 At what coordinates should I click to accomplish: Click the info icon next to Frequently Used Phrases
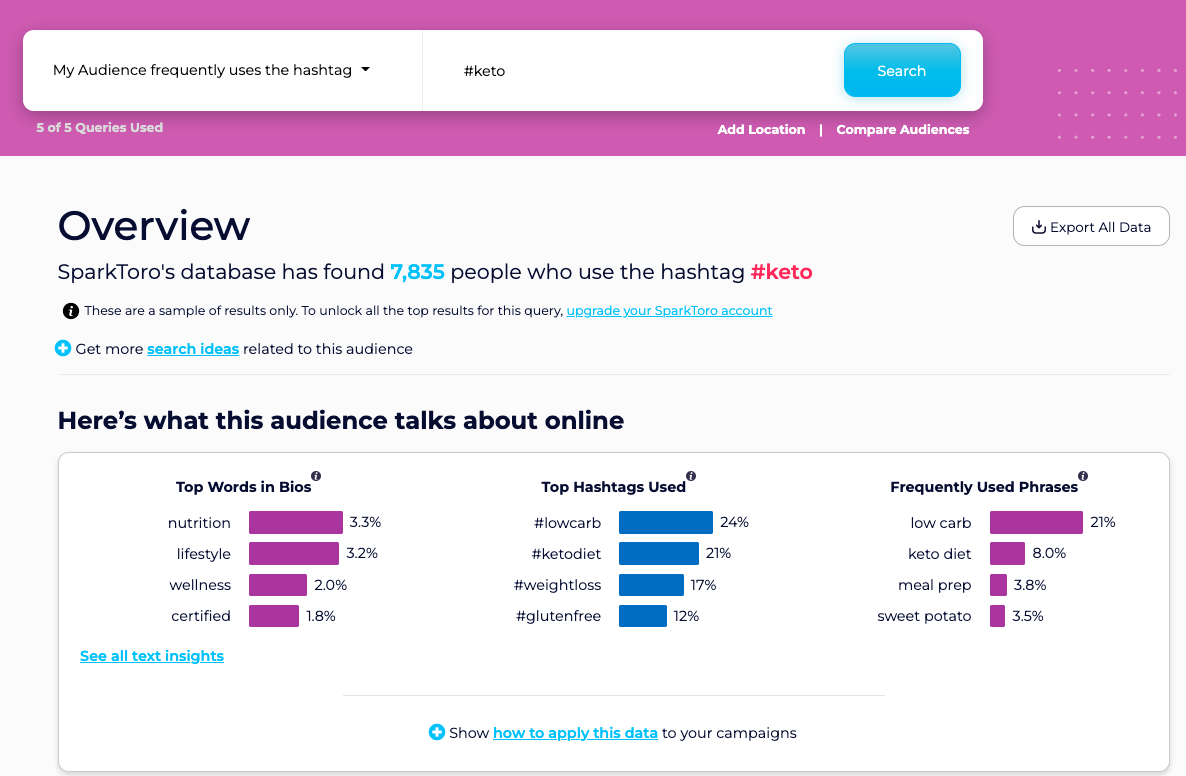(1083, 476)
